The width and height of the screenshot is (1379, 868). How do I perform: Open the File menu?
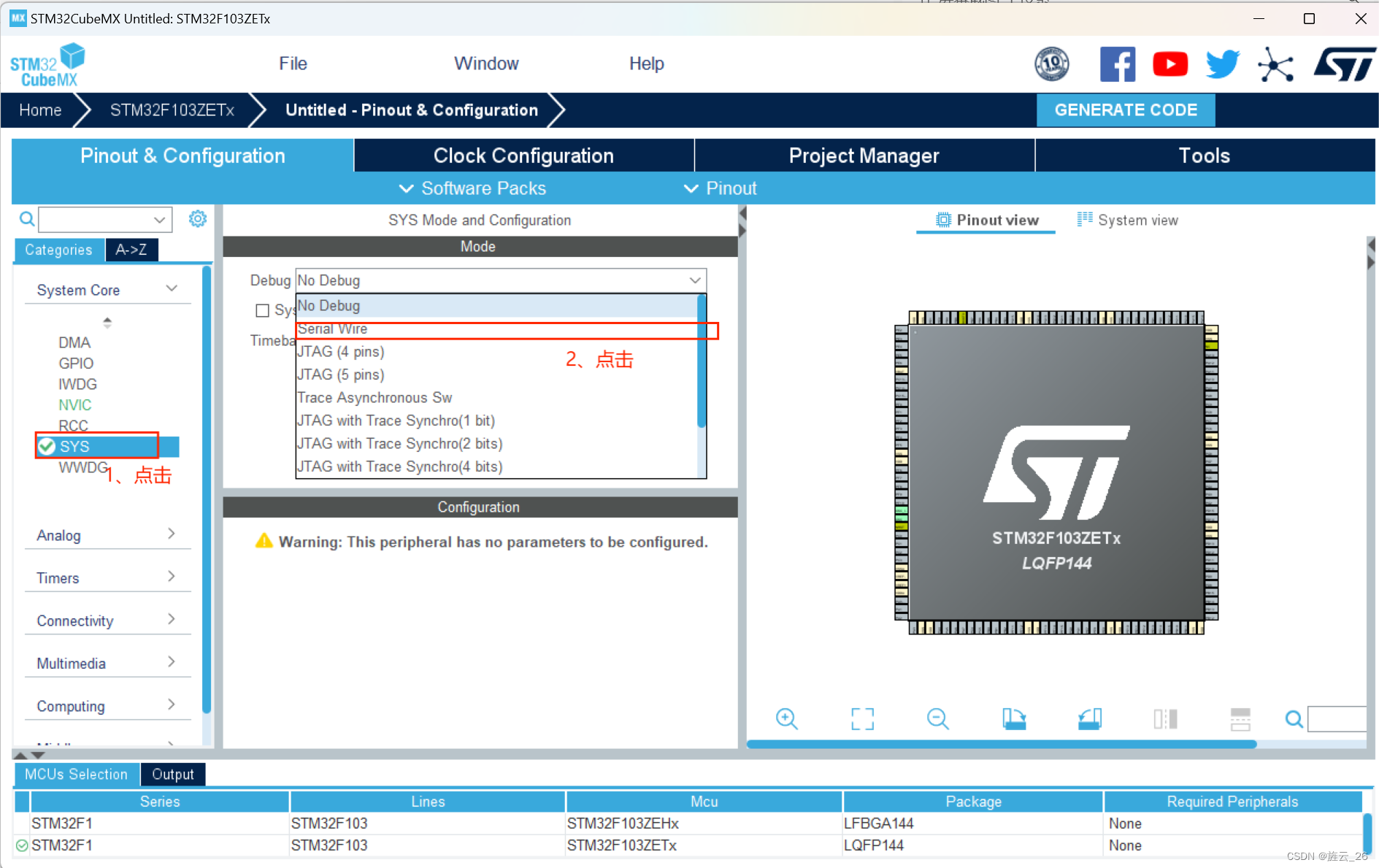click(x=293, y=64)
